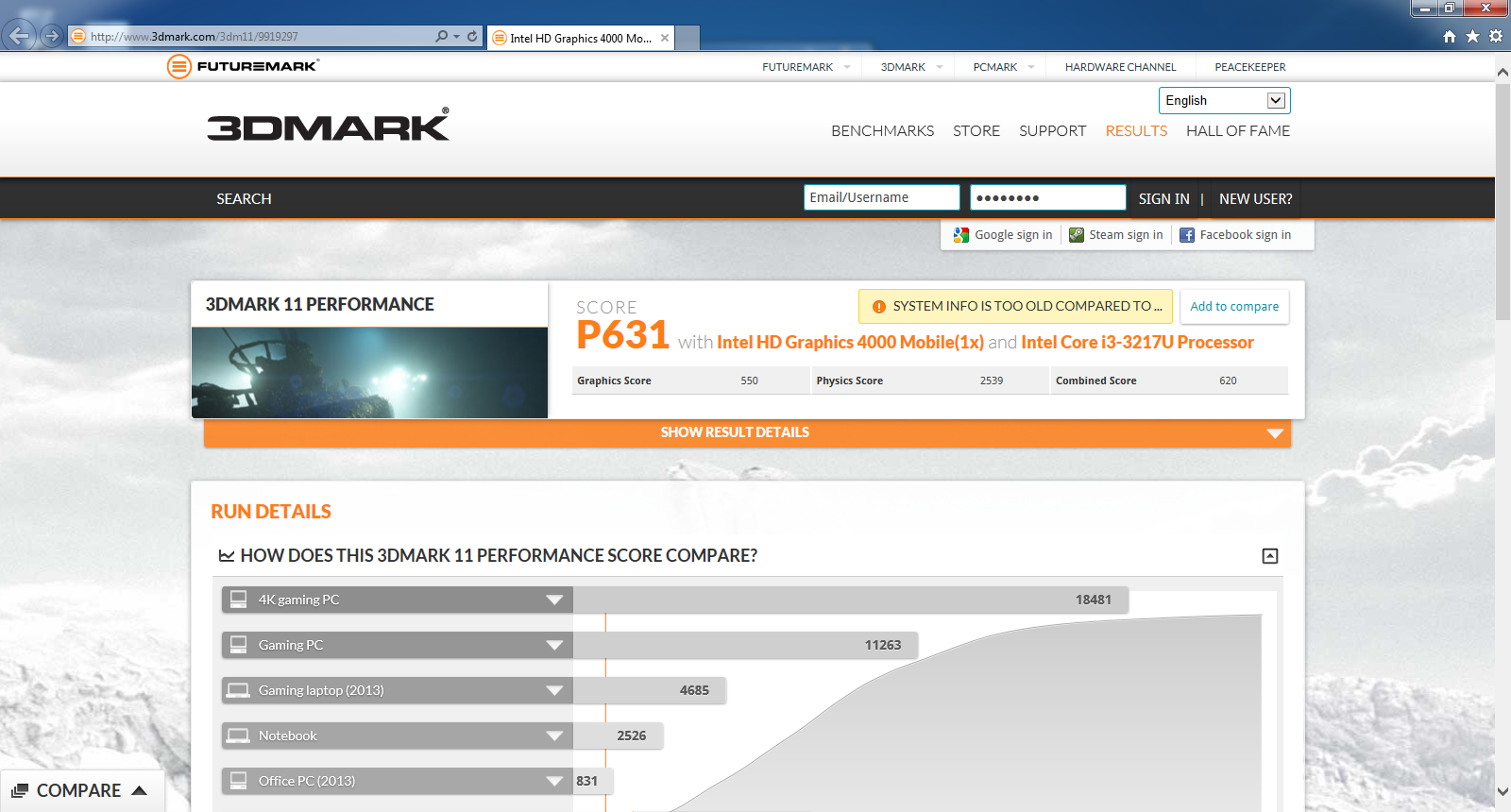
Task: Open the FUTUREMARK top menu dropdown
Action: pyautogui.click(x=847, y=67)
